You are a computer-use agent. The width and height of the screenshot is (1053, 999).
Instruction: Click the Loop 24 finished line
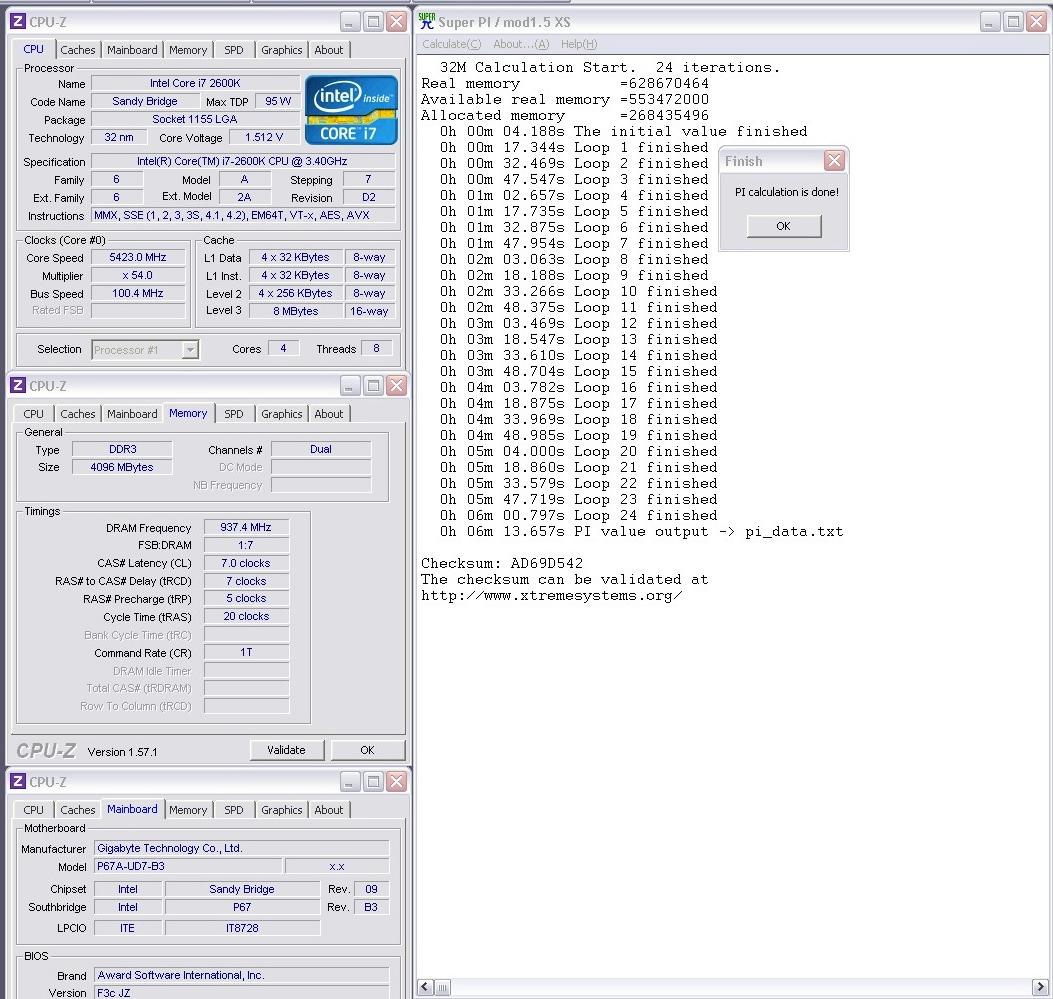click(x=578, y=516)
